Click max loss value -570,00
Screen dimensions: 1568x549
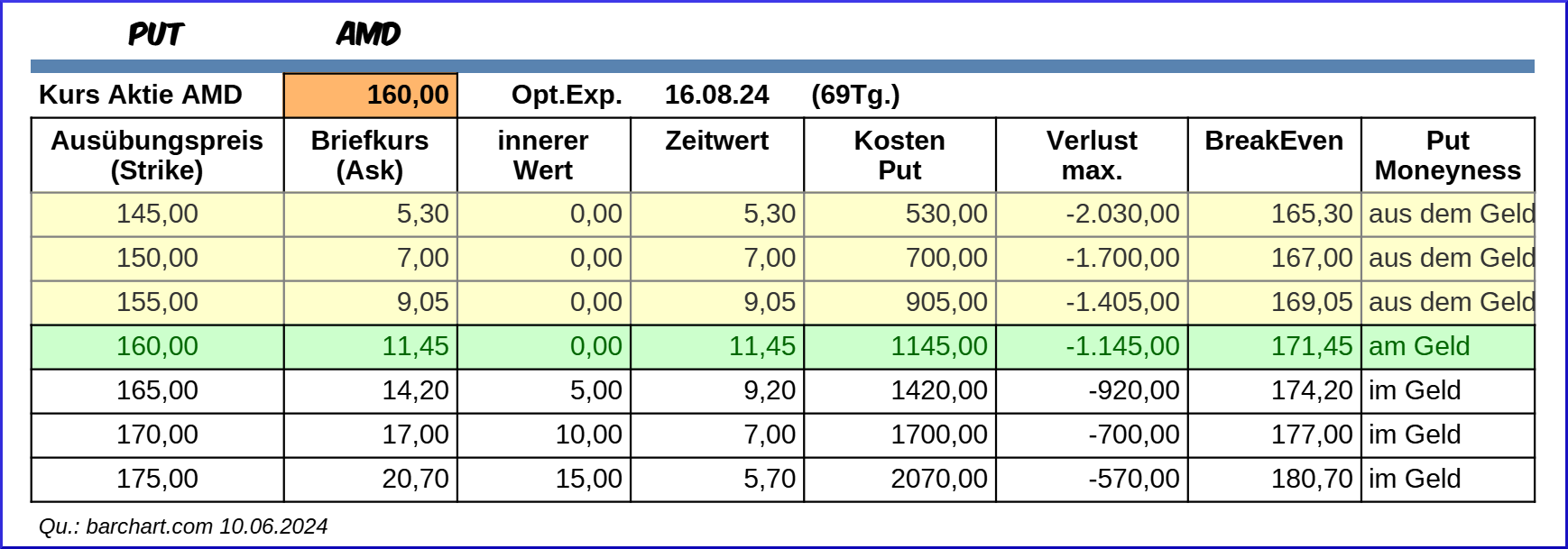[x=1092, y=479]
